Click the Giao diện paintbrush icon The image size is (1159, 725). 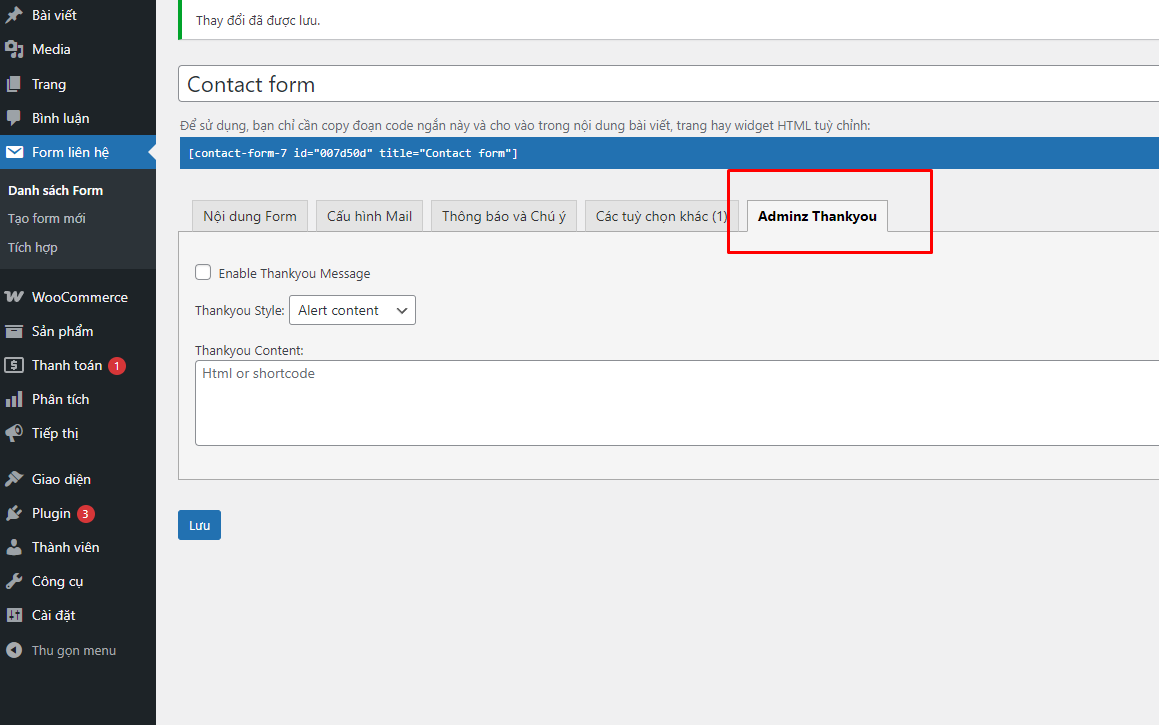coord(14,479)
